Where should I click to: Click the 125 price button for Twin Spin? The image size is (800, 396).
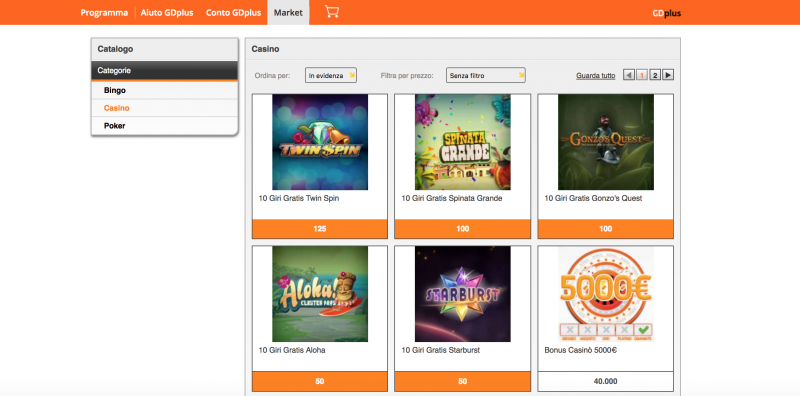point(320,229)
